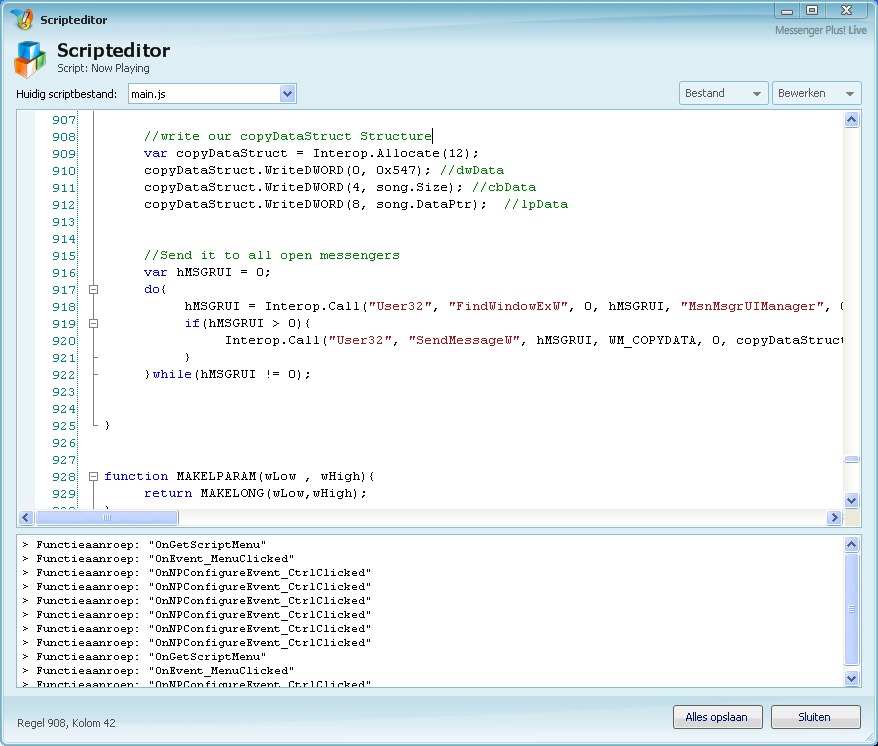Click the colored cubes Scripteditor logo
878x746 pixels.
click(30, 59)
